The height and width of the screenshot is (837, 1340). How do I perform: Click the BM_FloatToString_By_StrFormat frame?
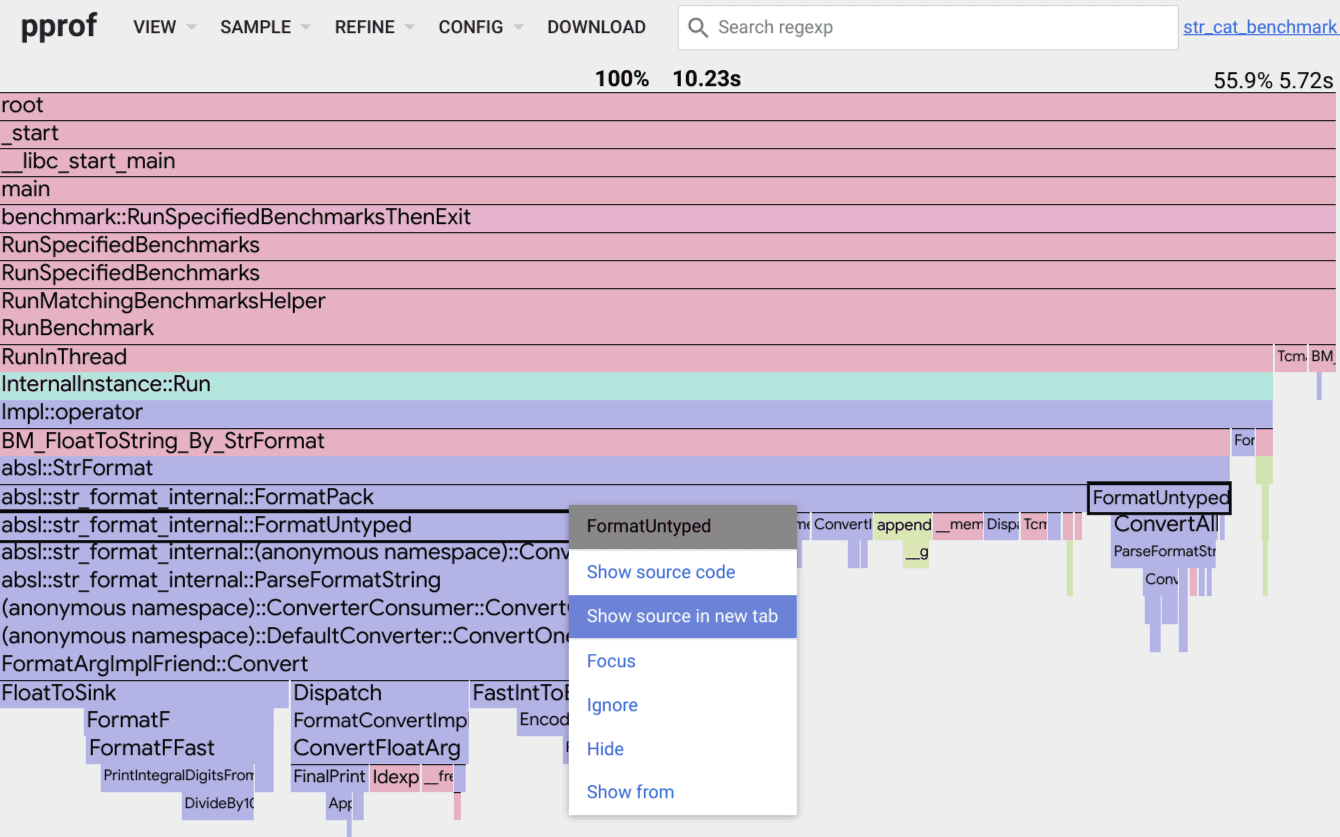[614, 441]
